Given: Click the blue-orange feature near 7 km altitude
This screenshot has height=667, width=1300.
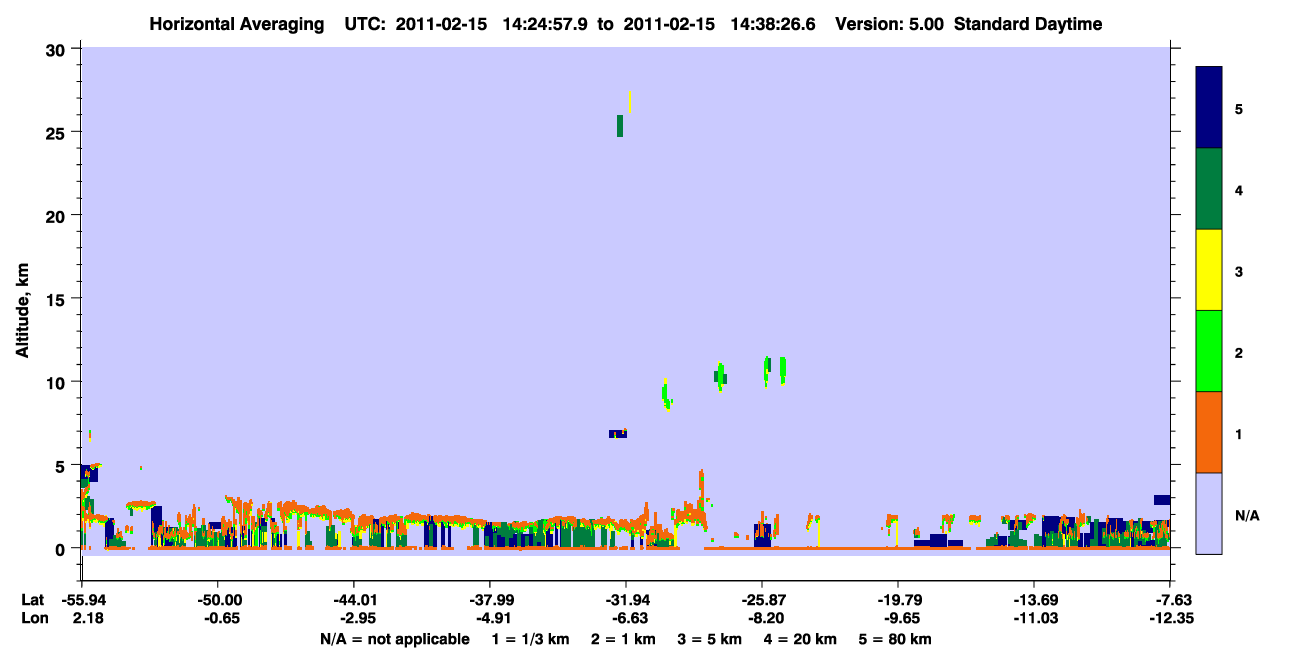Looking at the screenshot, I should (x=618, y=434).
